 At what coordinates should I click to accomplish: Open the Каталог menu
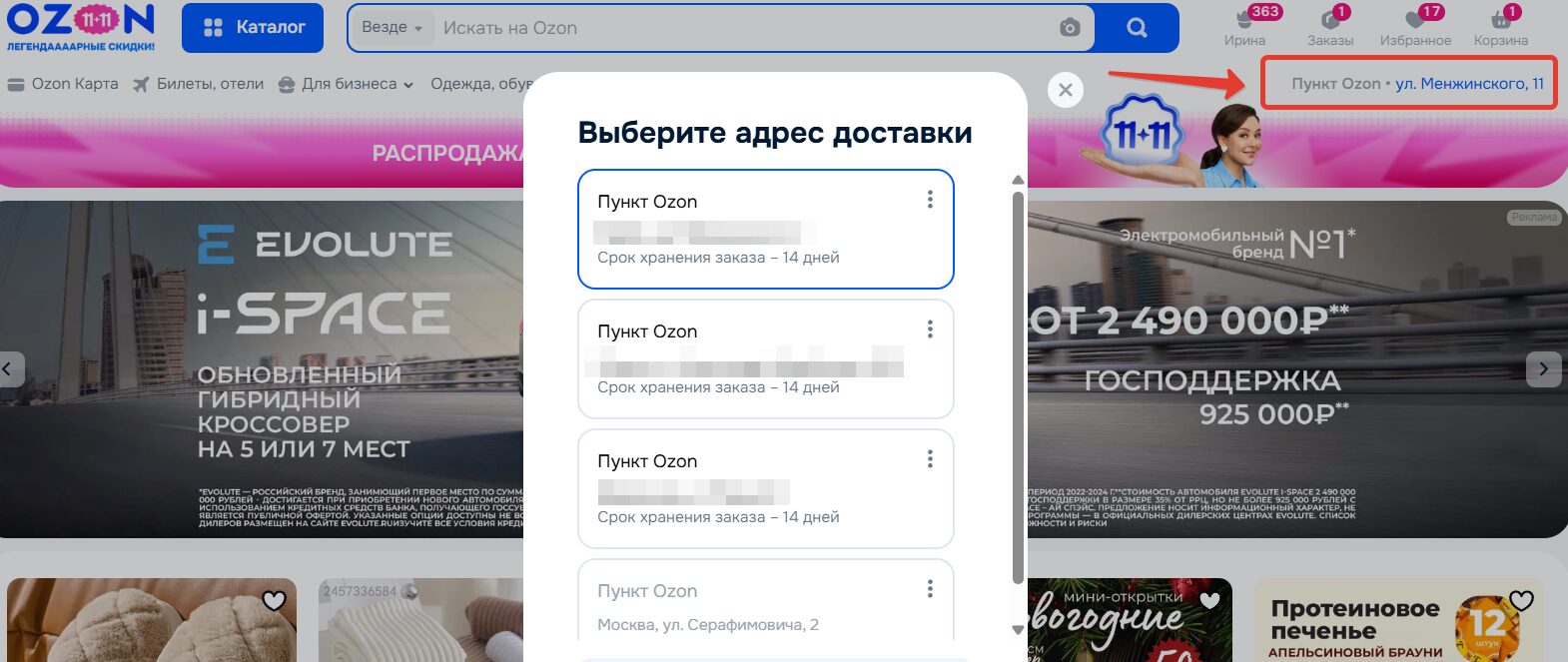(253, 28)
